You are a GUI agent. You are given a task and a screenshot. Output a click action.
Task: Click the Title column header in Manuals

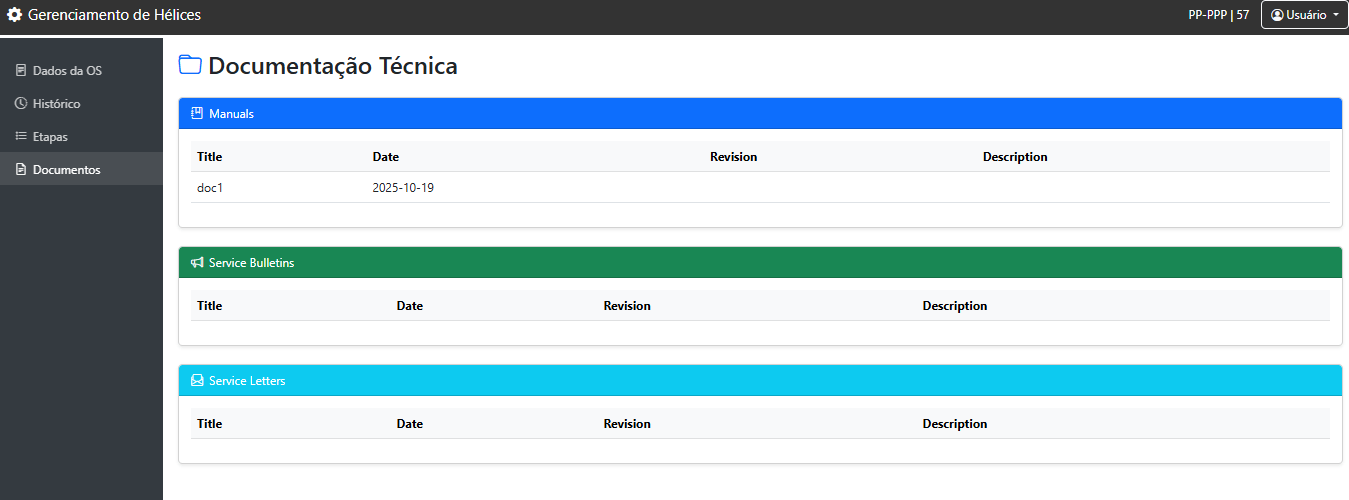point(209,157)
